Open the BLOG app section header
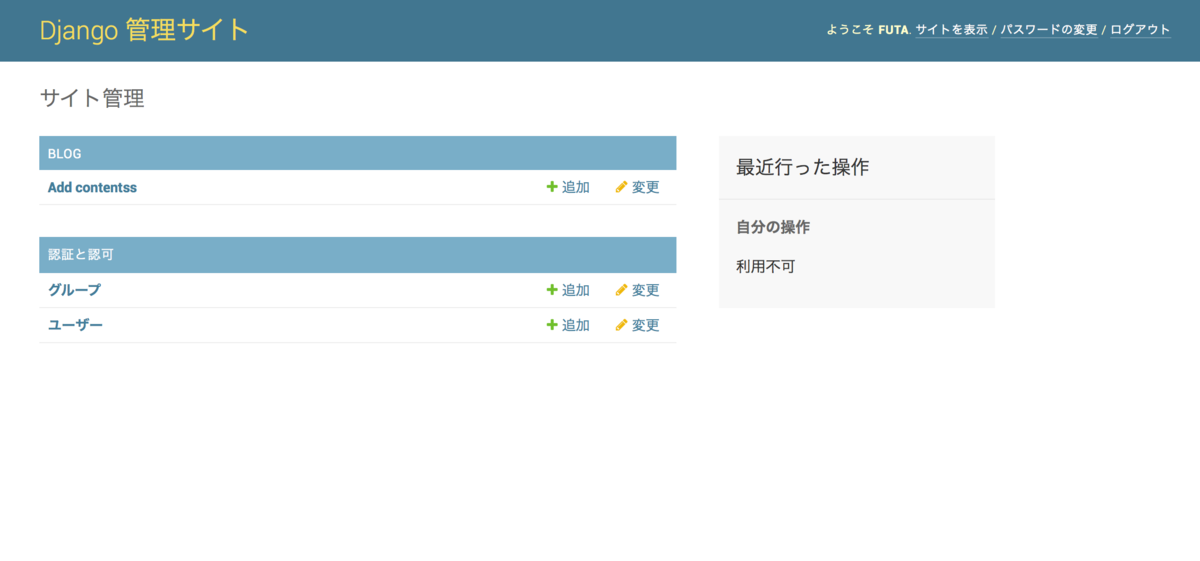Screen dimensions: 1200x561 coord(65,154)
